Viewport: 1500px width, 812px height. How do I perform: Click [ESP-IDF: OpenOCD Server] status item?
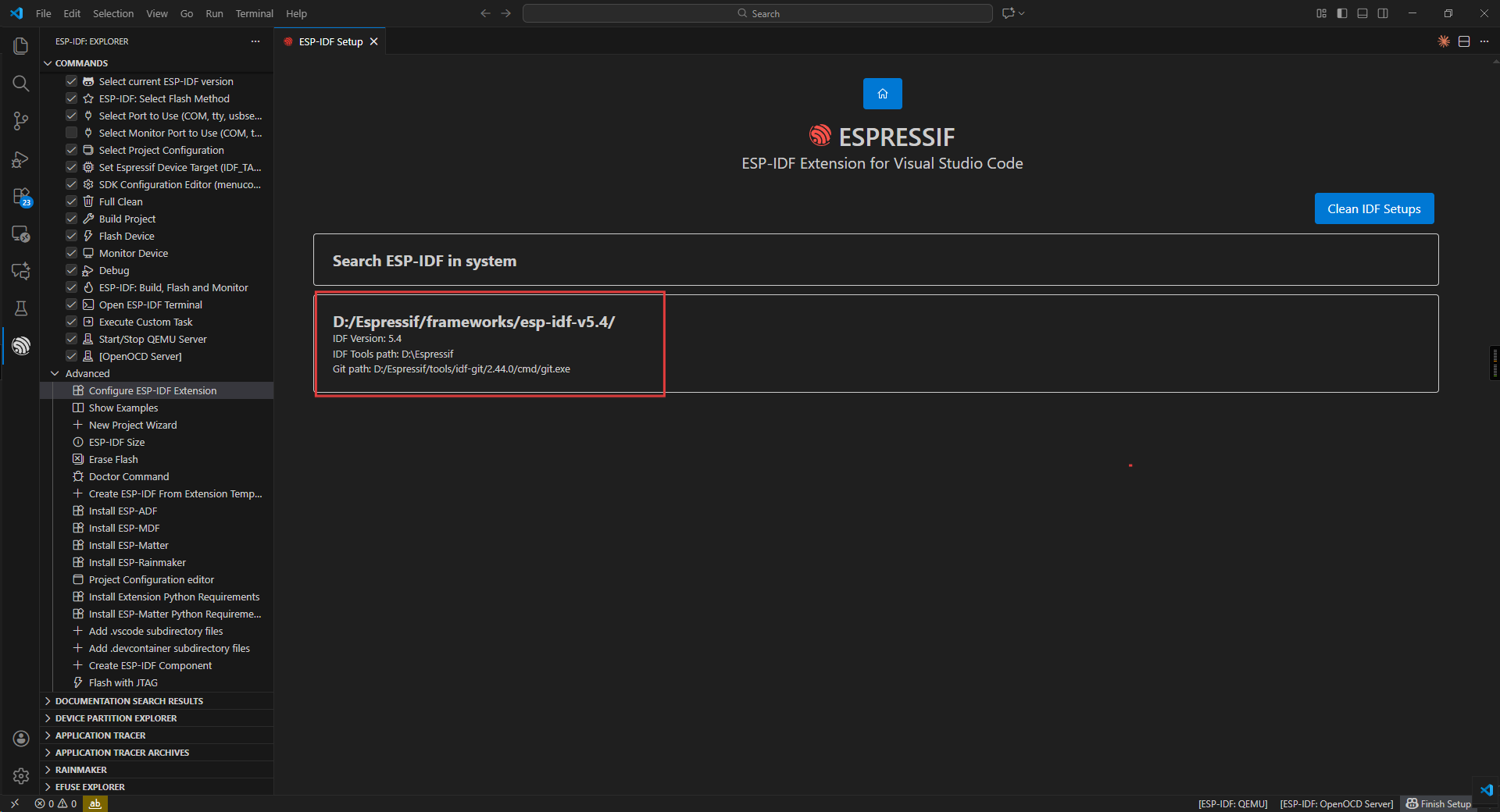pos(1336,803)
